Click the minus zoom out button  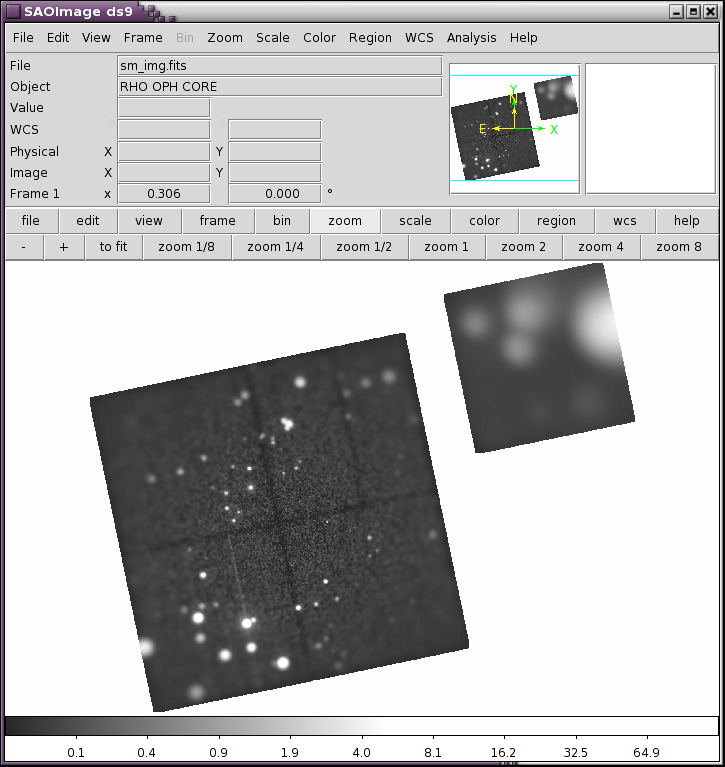point(24,247)
